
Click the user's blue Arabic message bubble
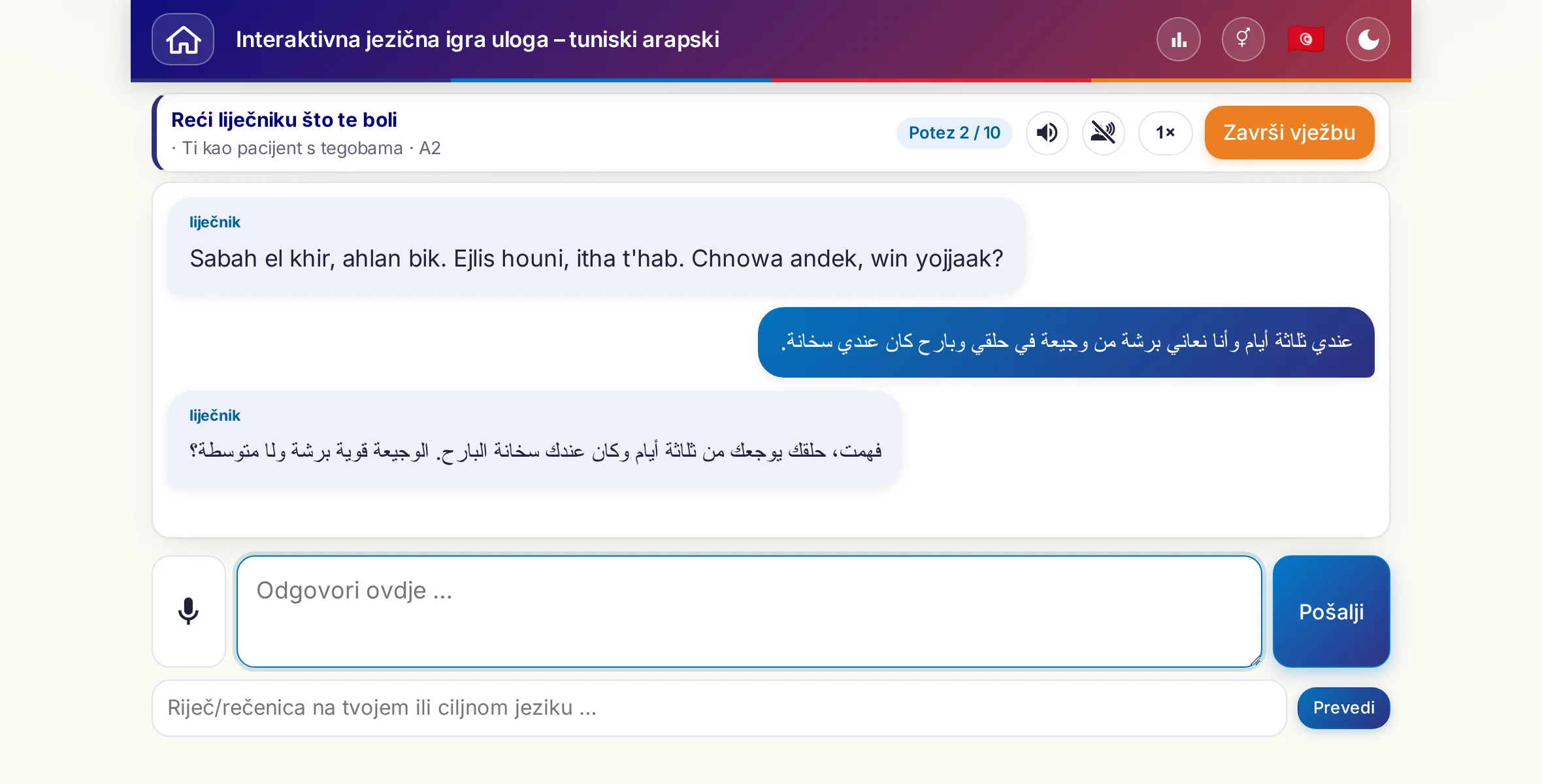[1066, 342]
